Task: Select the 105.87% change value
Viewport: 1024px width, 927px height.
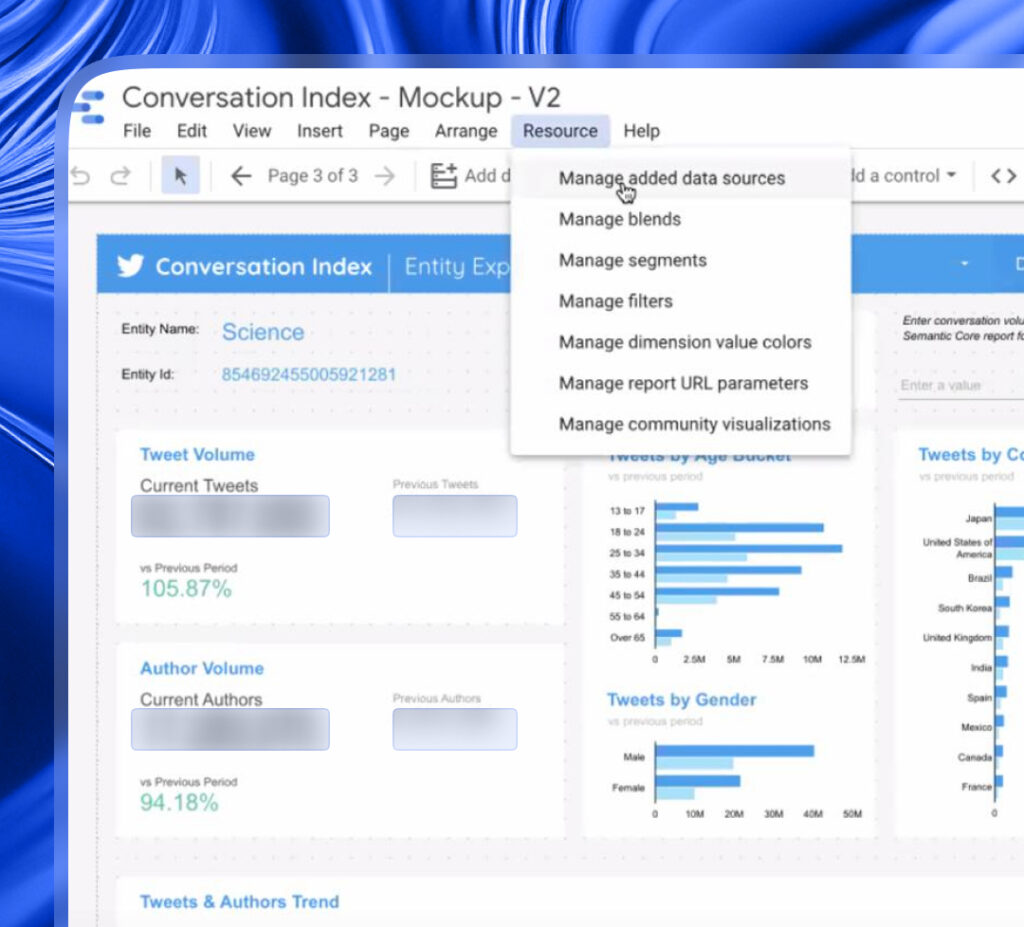Action: pyautogui.click(x=187, y=589)
